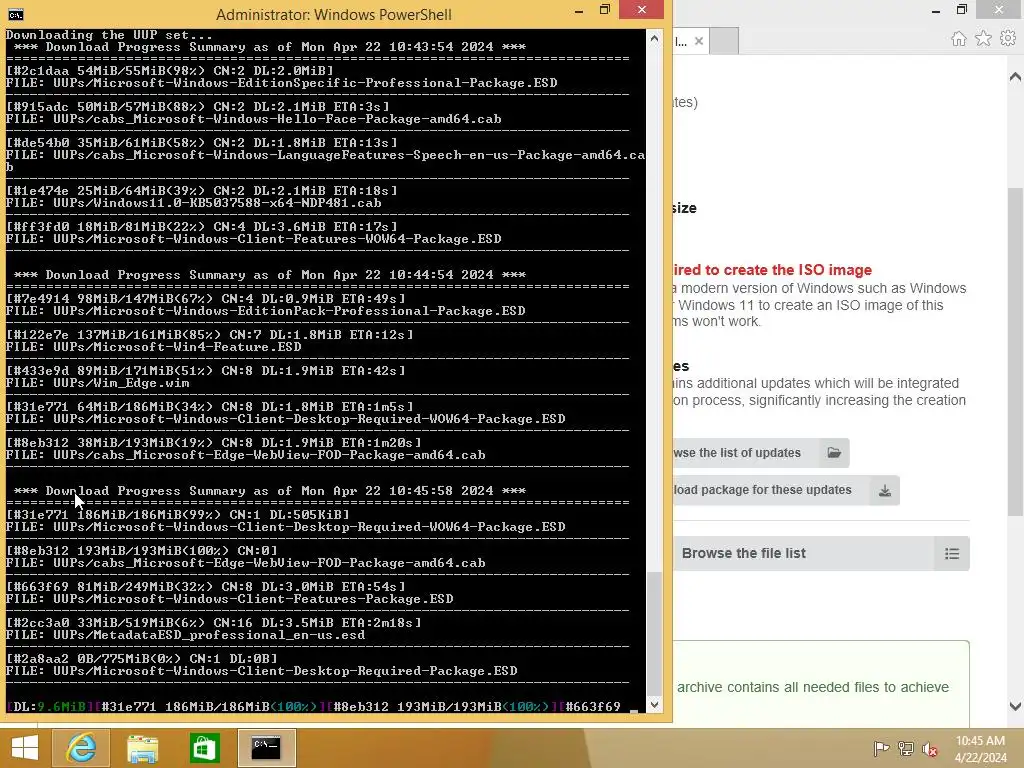The height and width of the screenshot is (768, 1024).
Task: Click the 10:43:54 progress summary header
Action: (x=269, y=46)
